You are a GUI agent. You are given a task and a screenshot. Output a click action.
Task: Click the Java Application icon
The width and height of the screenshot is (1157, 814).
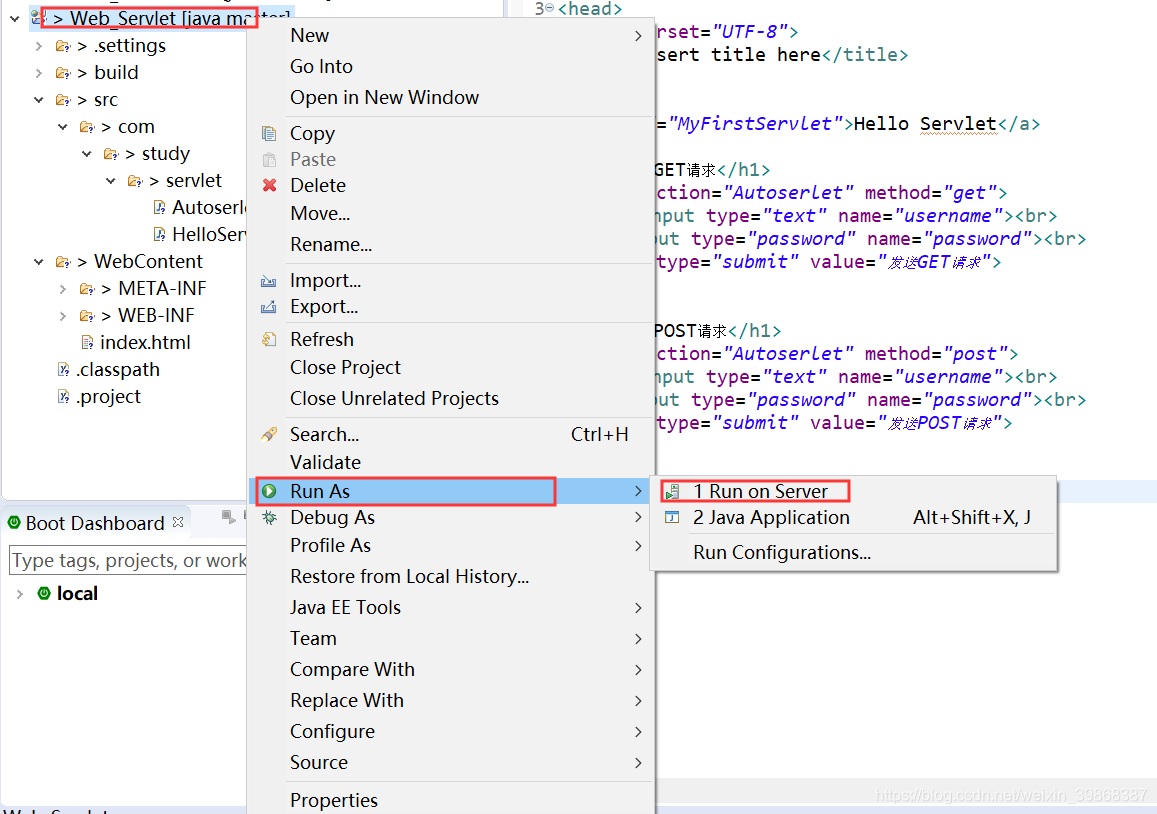point(672,517)
